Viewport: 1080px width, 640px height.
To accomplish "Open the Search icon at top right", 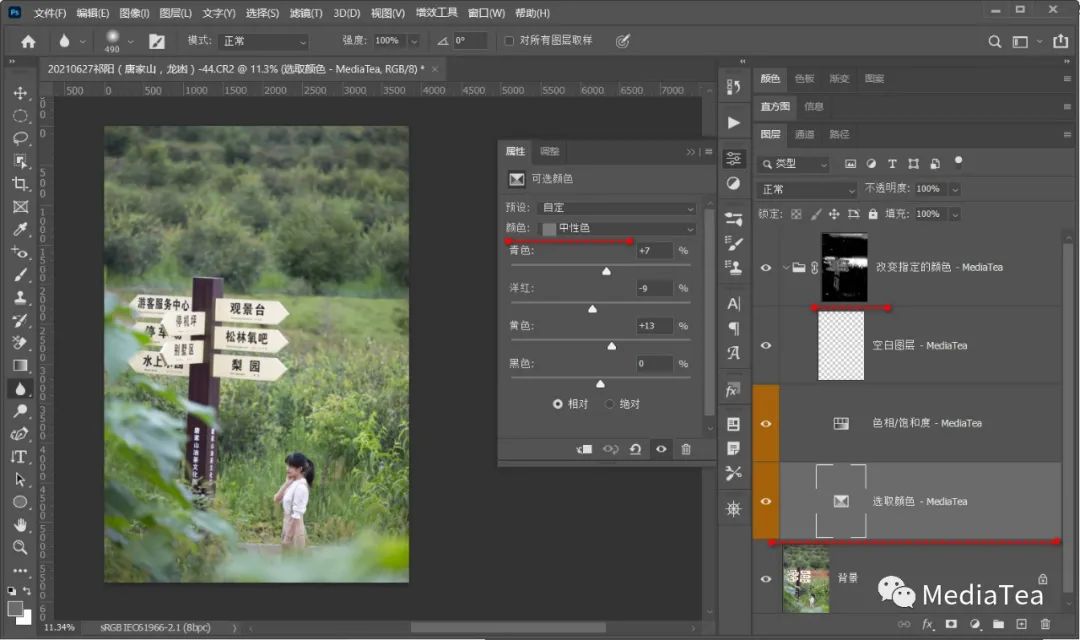I will 995,41.
